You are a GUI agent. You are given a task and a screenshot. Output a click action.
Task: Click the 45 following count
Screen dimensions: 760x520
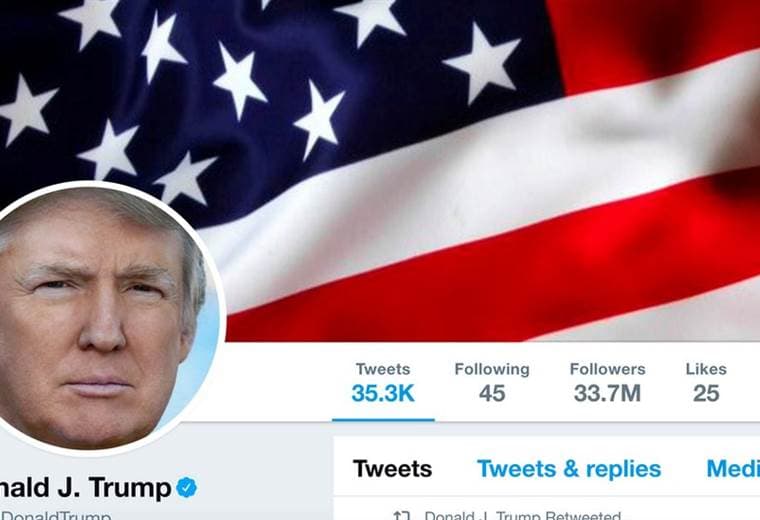click(x=492, y=393)
